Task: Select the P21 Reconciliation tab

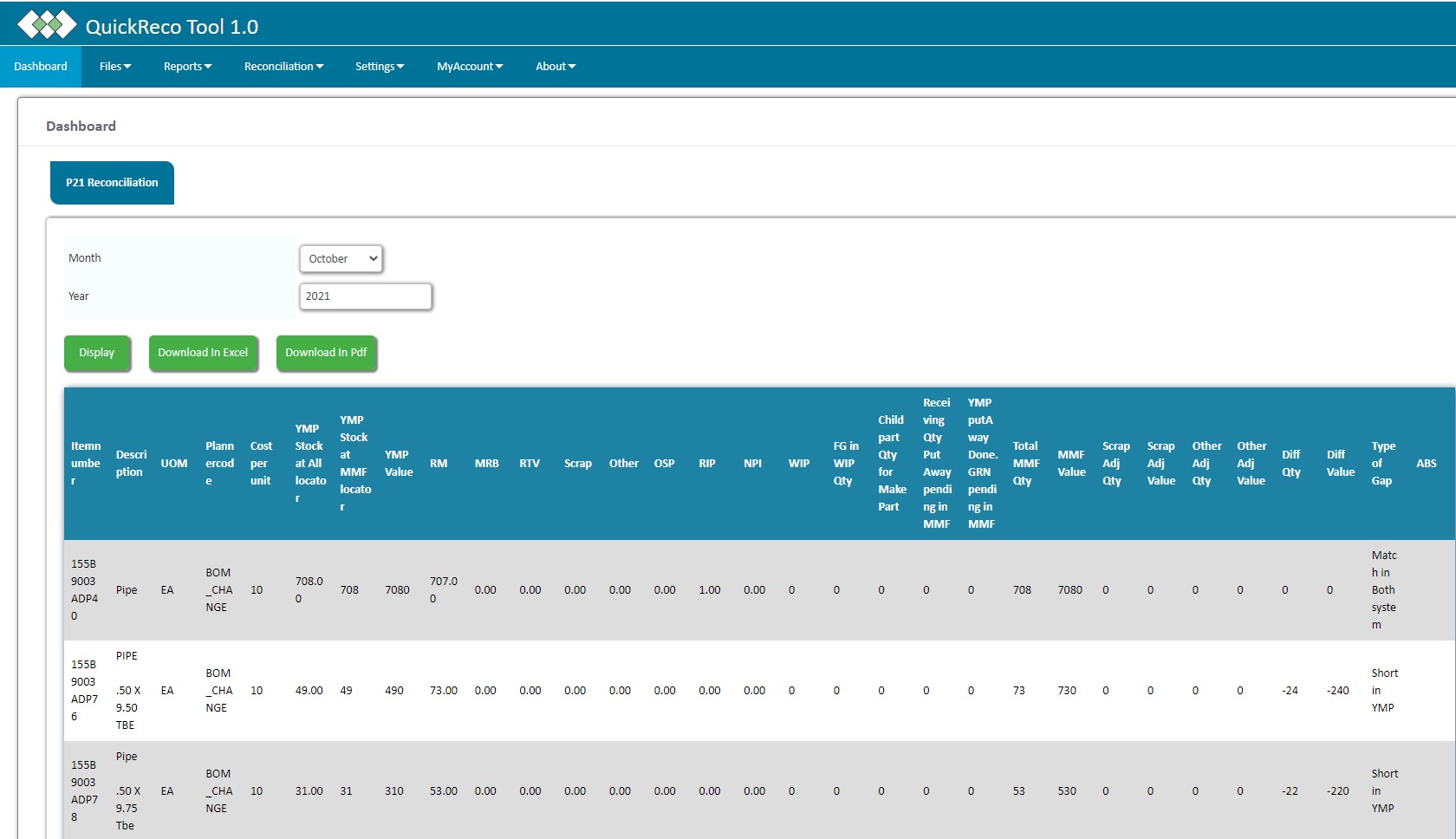Action: tap(112, 183)
